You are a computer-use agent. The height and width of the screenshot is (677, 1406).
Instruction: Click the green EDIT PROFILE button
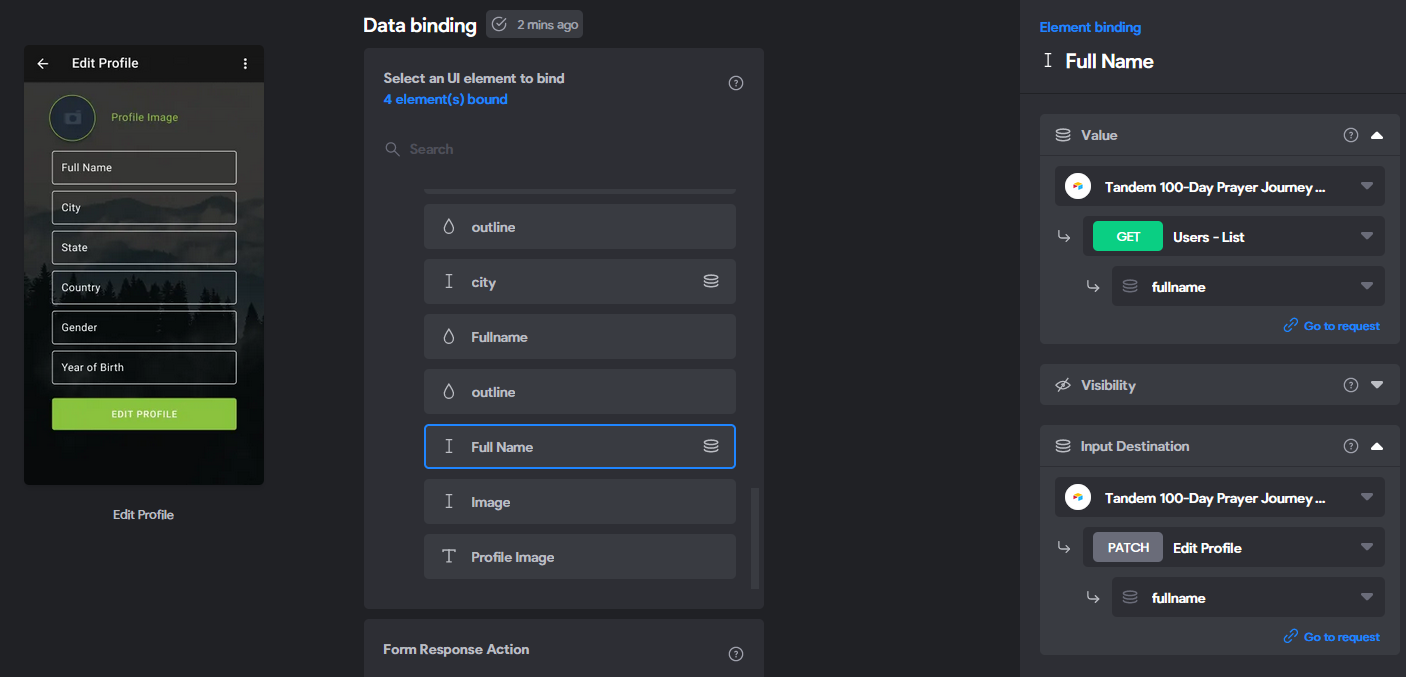(144, 414)
